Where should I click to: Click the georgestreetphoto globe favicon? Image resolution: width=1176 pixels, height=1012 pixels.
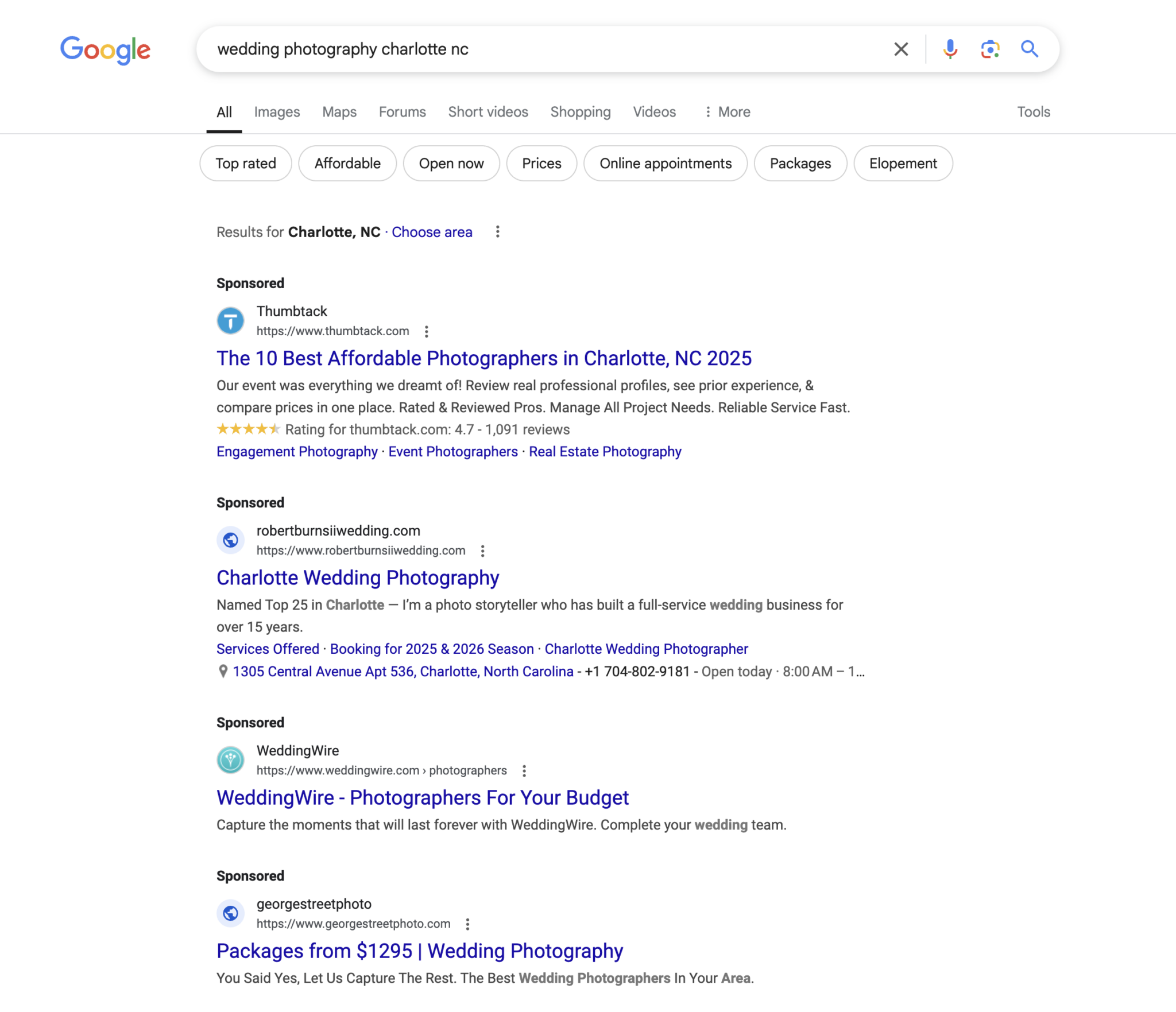230,913
